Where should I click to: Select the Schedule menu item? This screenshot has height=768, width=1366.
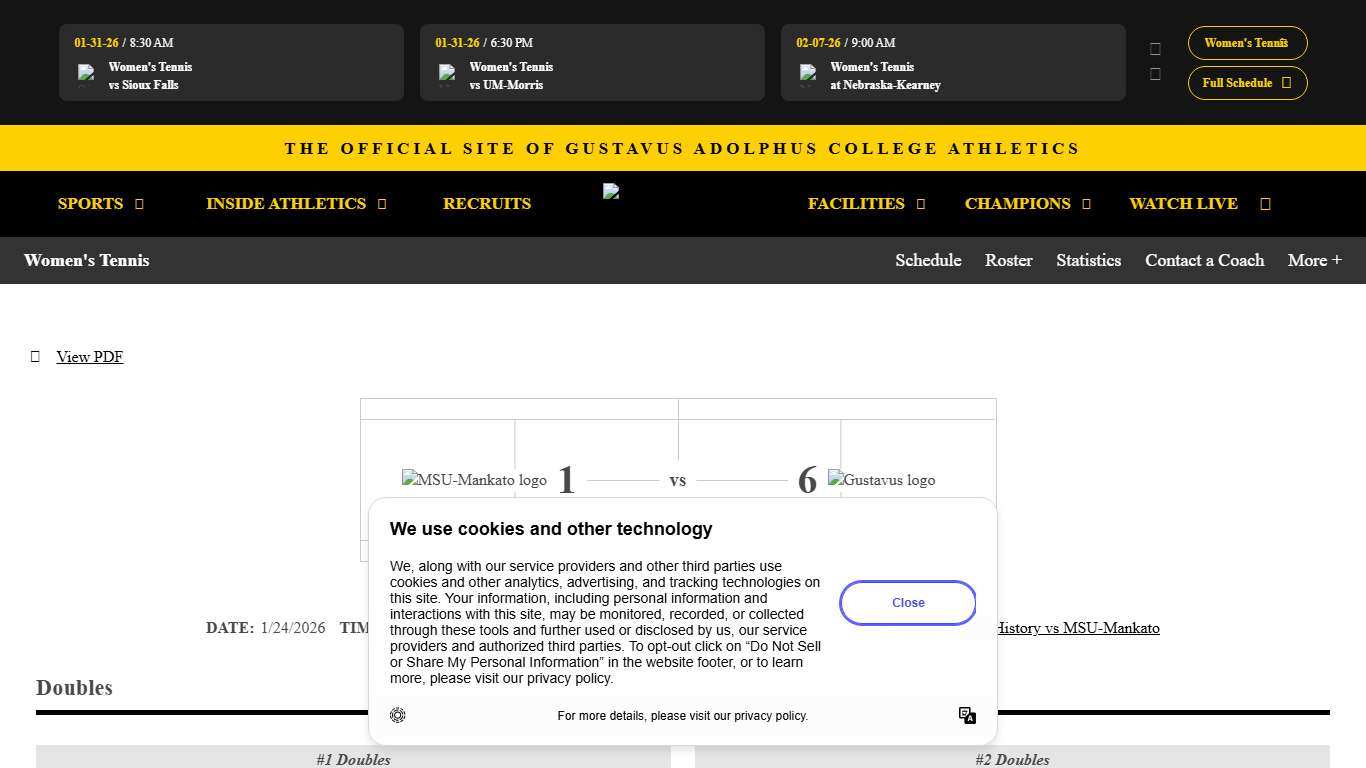tap(928, 260)
